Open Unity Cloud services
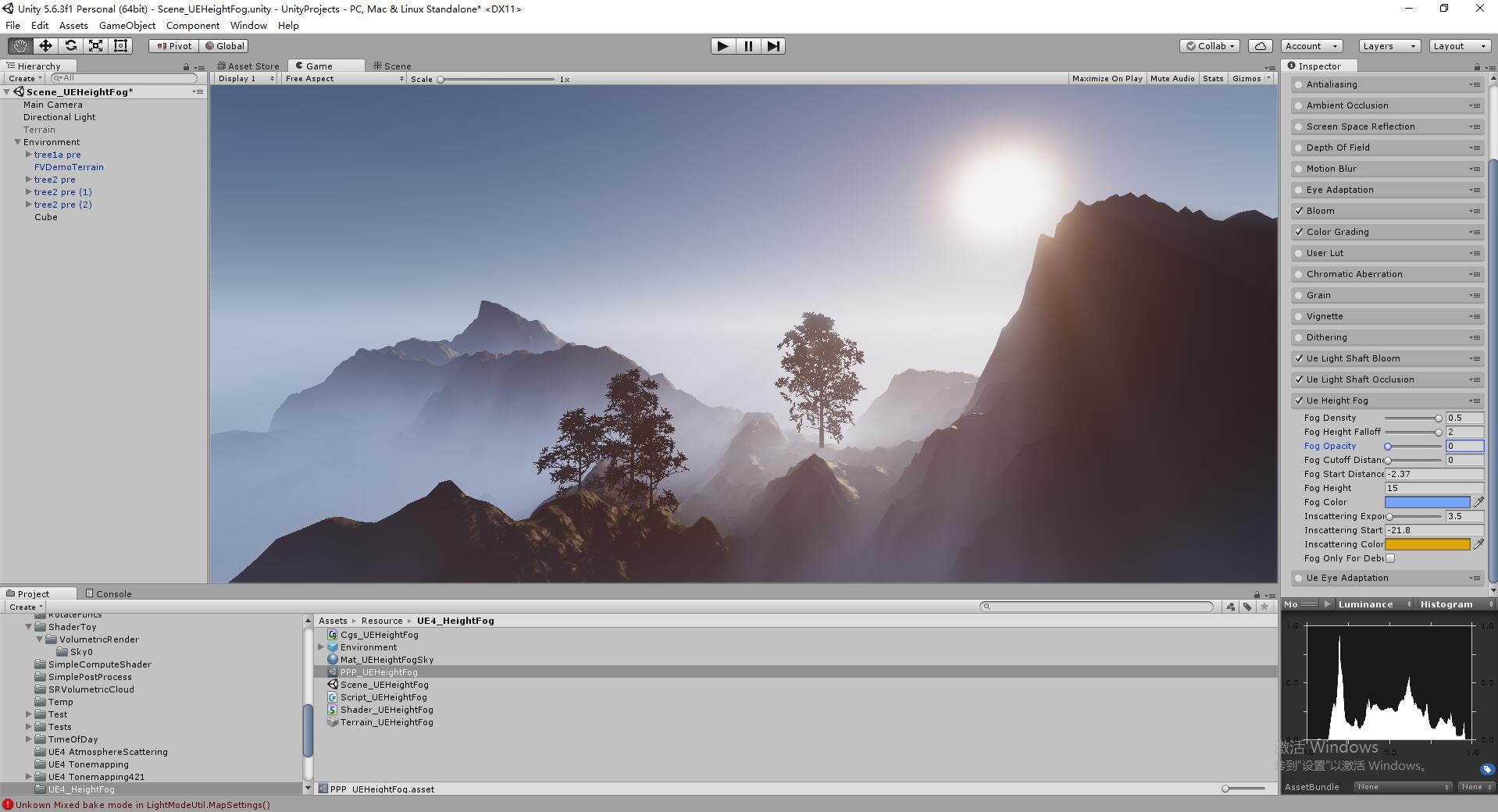Screen dimensions: 1498x812 tap(1260, 45)
